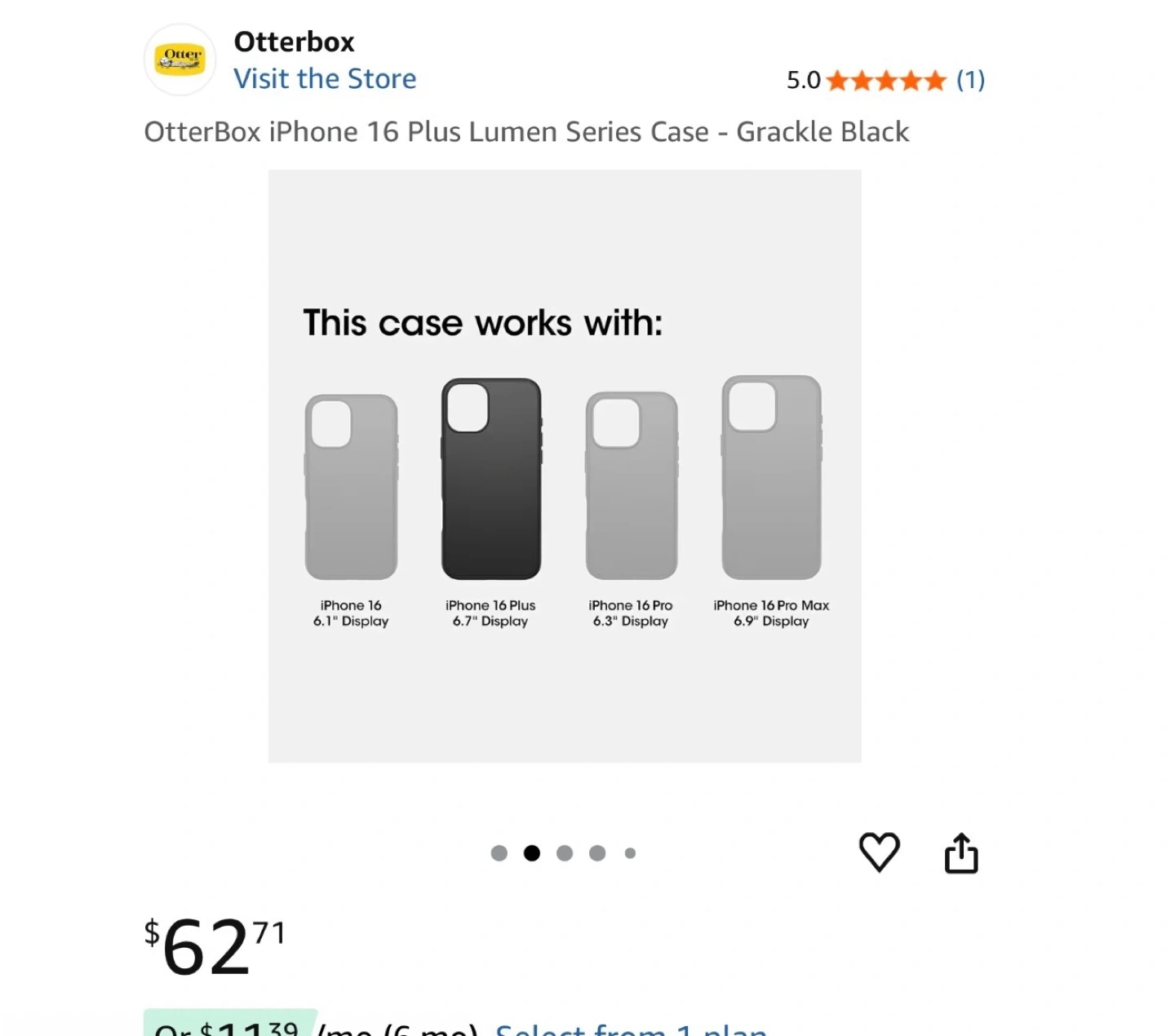Tap the share icon
Viewport: 1175px width, 1036px height.
(x=960, y=853)
